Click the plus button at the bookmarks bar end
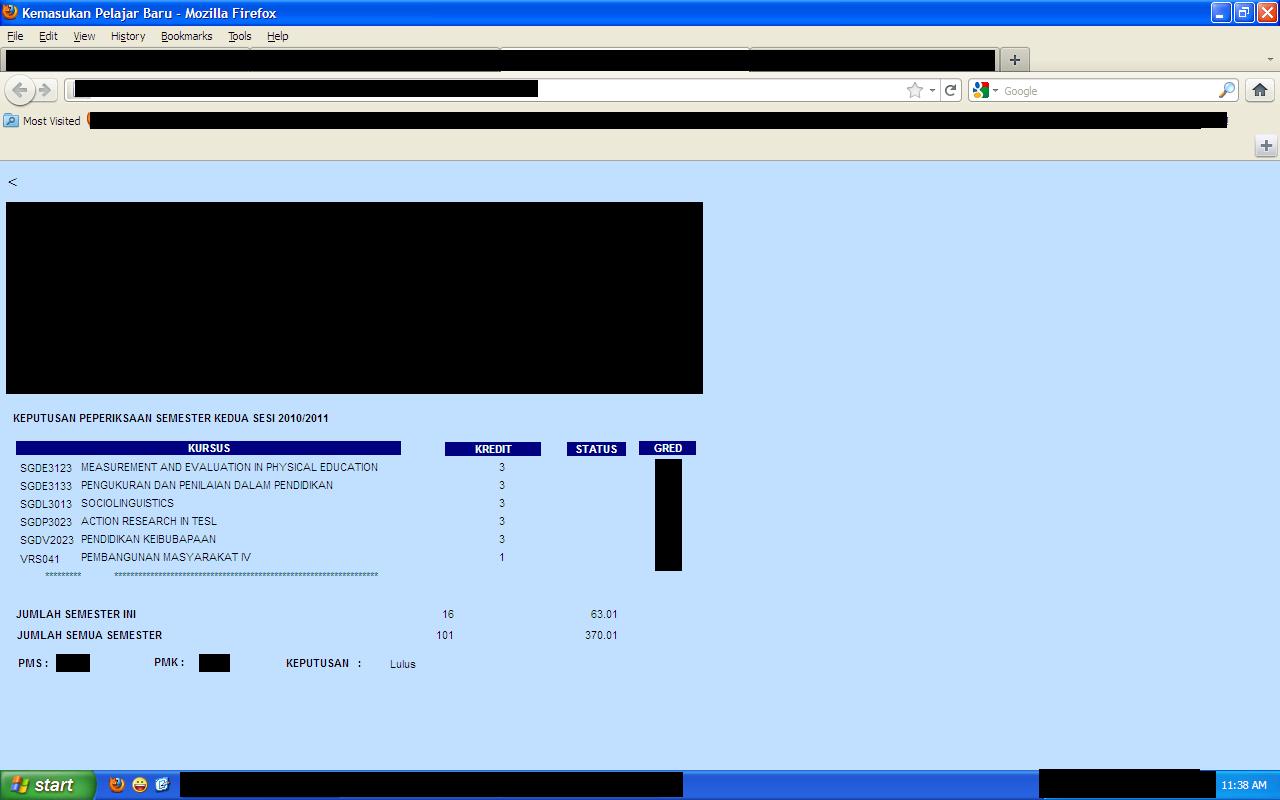1280x800 pixels. [1266, 146]
